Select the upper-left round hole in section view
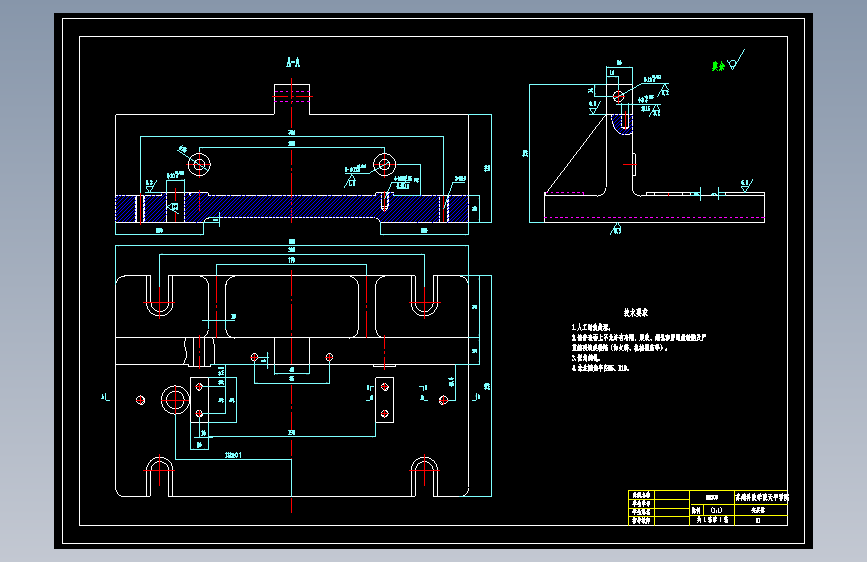Image resolution: width=867 pixels, height=562 pixels. click(199, 164)
